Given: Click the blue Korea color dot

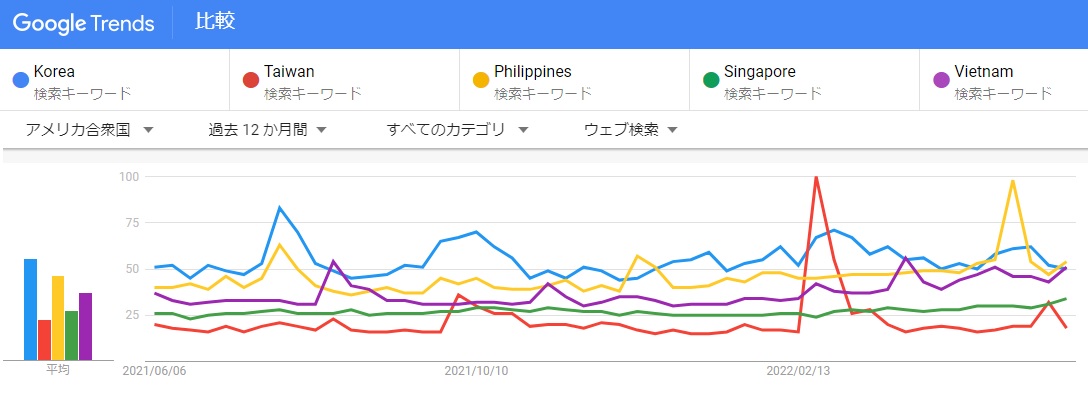Looking at the screenshot, I should point(21,80).
